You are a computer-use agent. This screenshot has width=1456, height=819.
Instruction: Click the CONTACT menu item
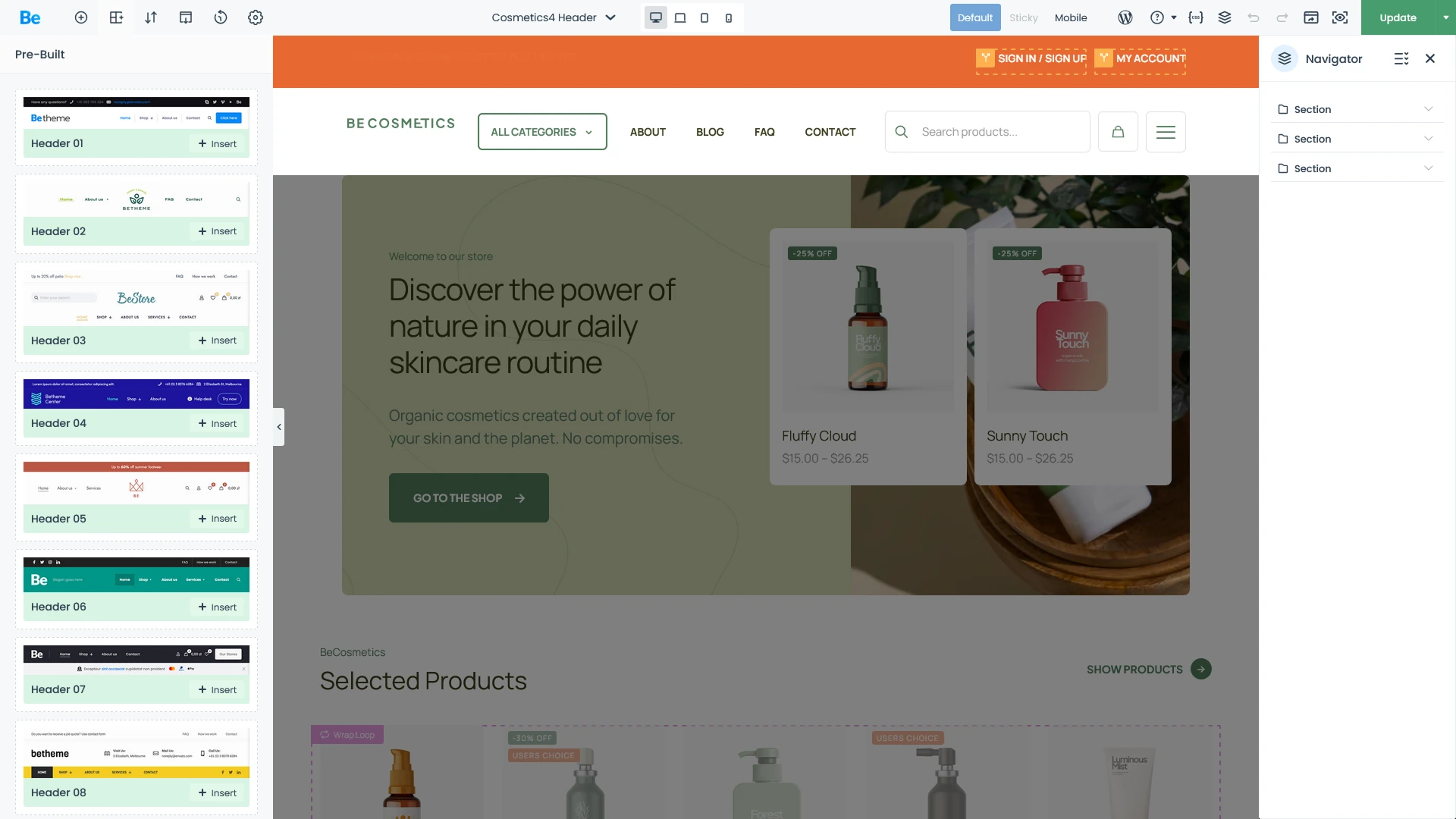(x=830, y=131)
